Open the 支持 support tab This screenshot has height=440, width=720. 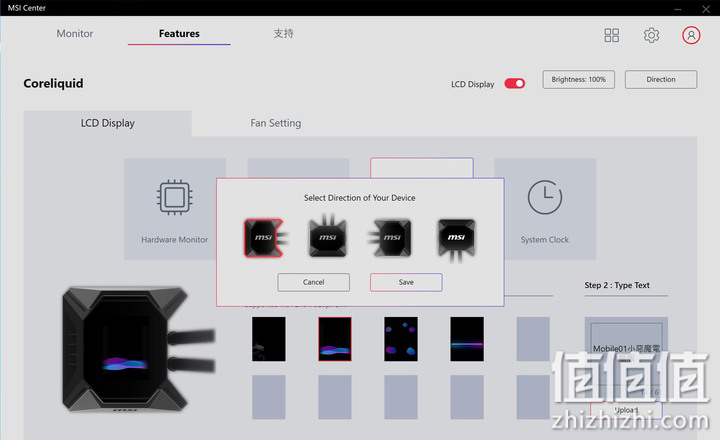tap(283, 34)
